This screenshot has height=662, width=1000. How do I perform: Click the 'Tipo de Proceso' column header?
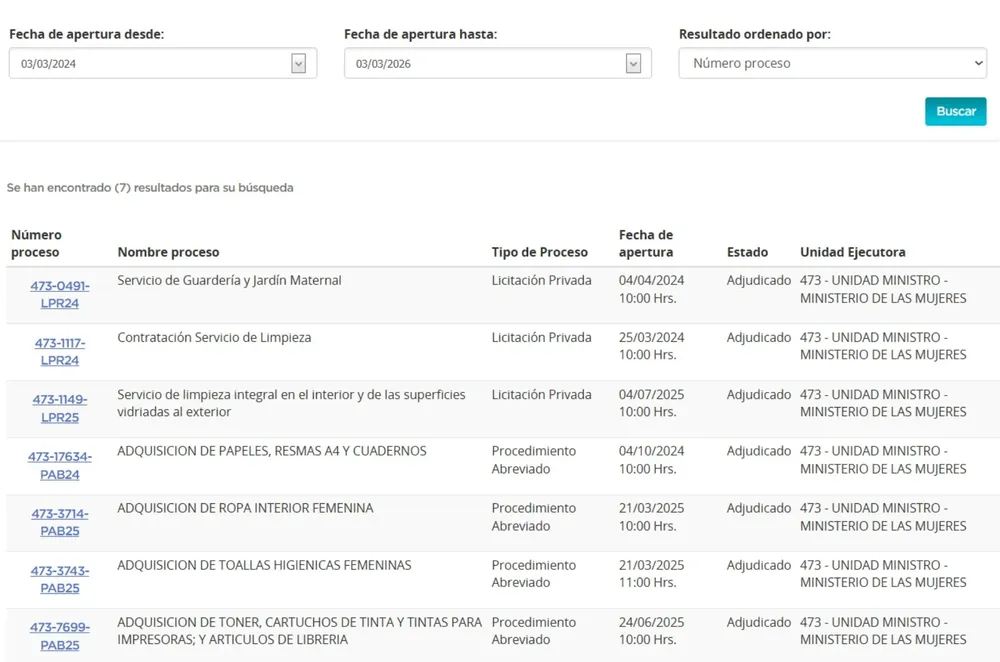click(x=539, y=252)
